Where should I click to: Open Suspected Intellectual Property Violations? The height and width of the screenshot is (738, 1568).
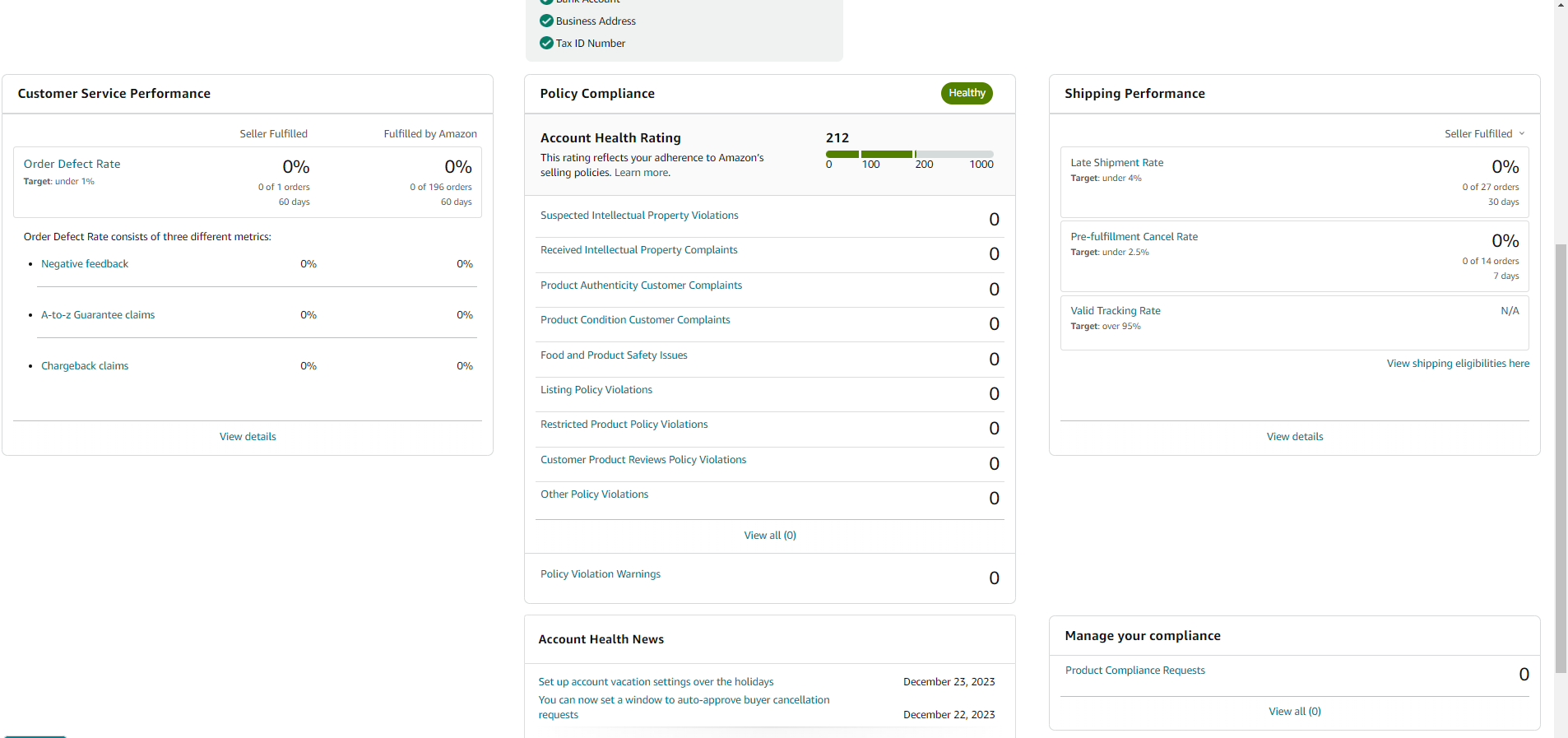click(639, 216)
